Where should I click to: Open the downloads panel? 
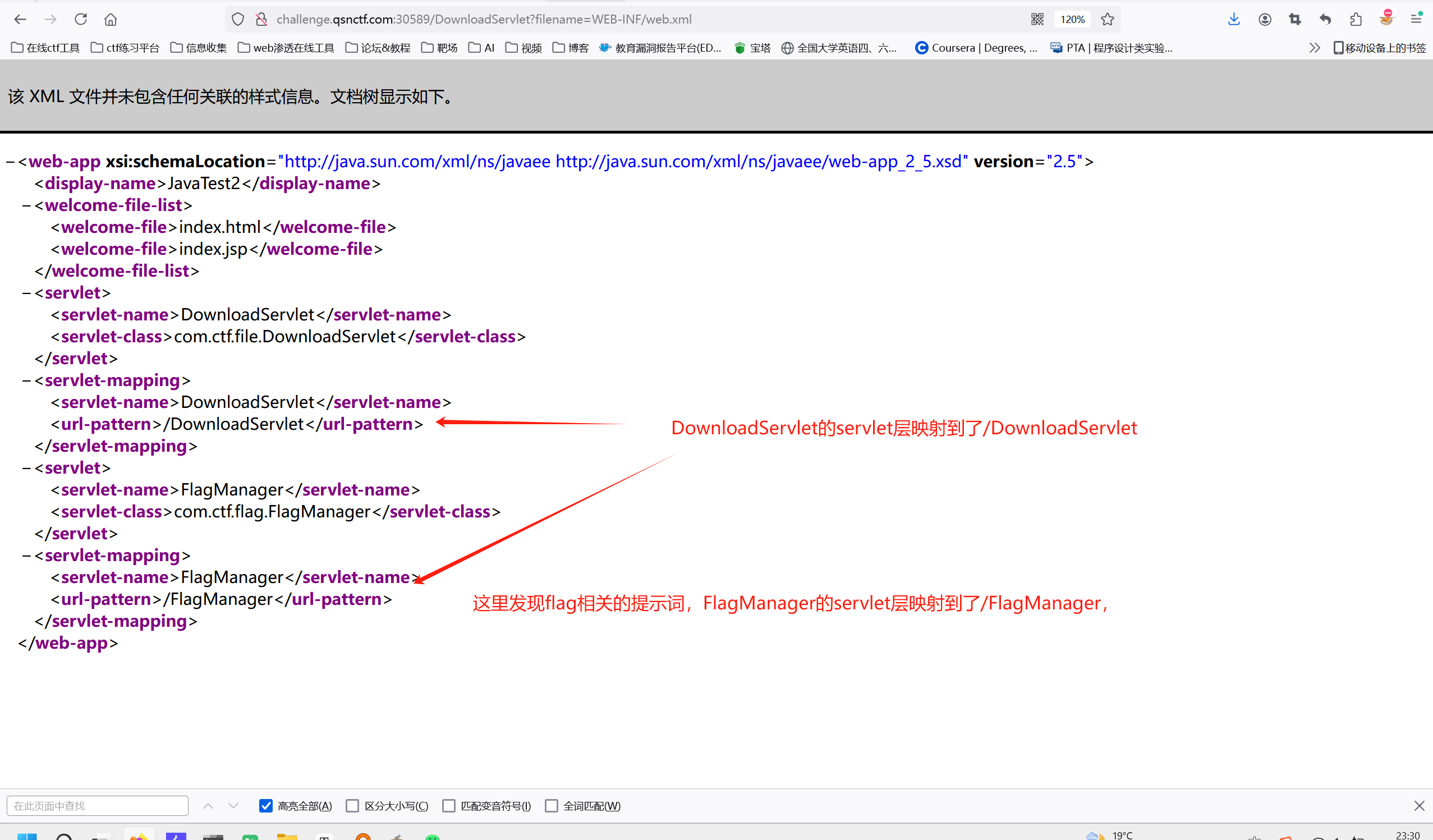tap(1233, 19)
